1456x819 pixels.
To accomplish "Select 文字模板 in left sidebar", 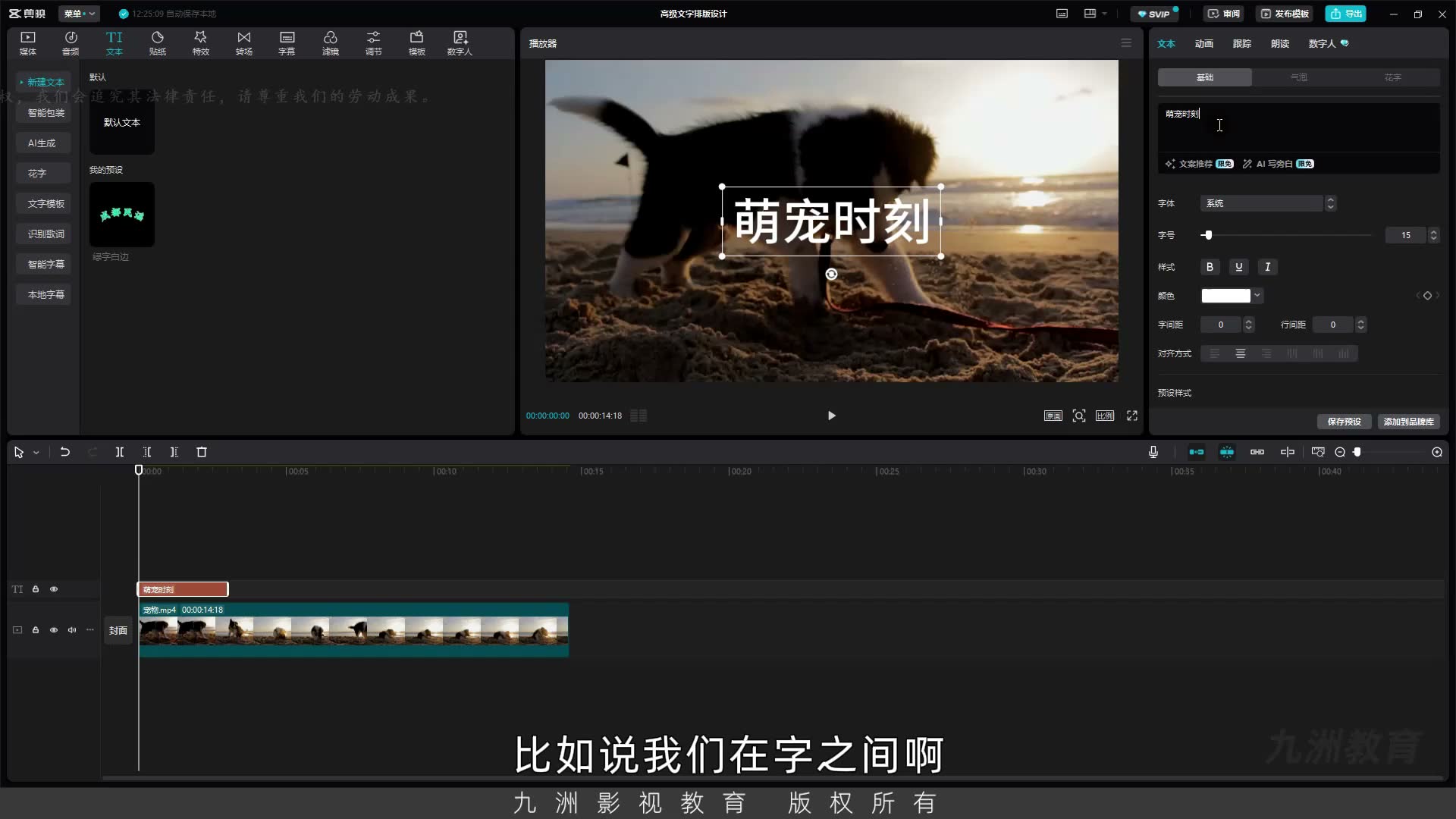I will [x=45, y=203].
